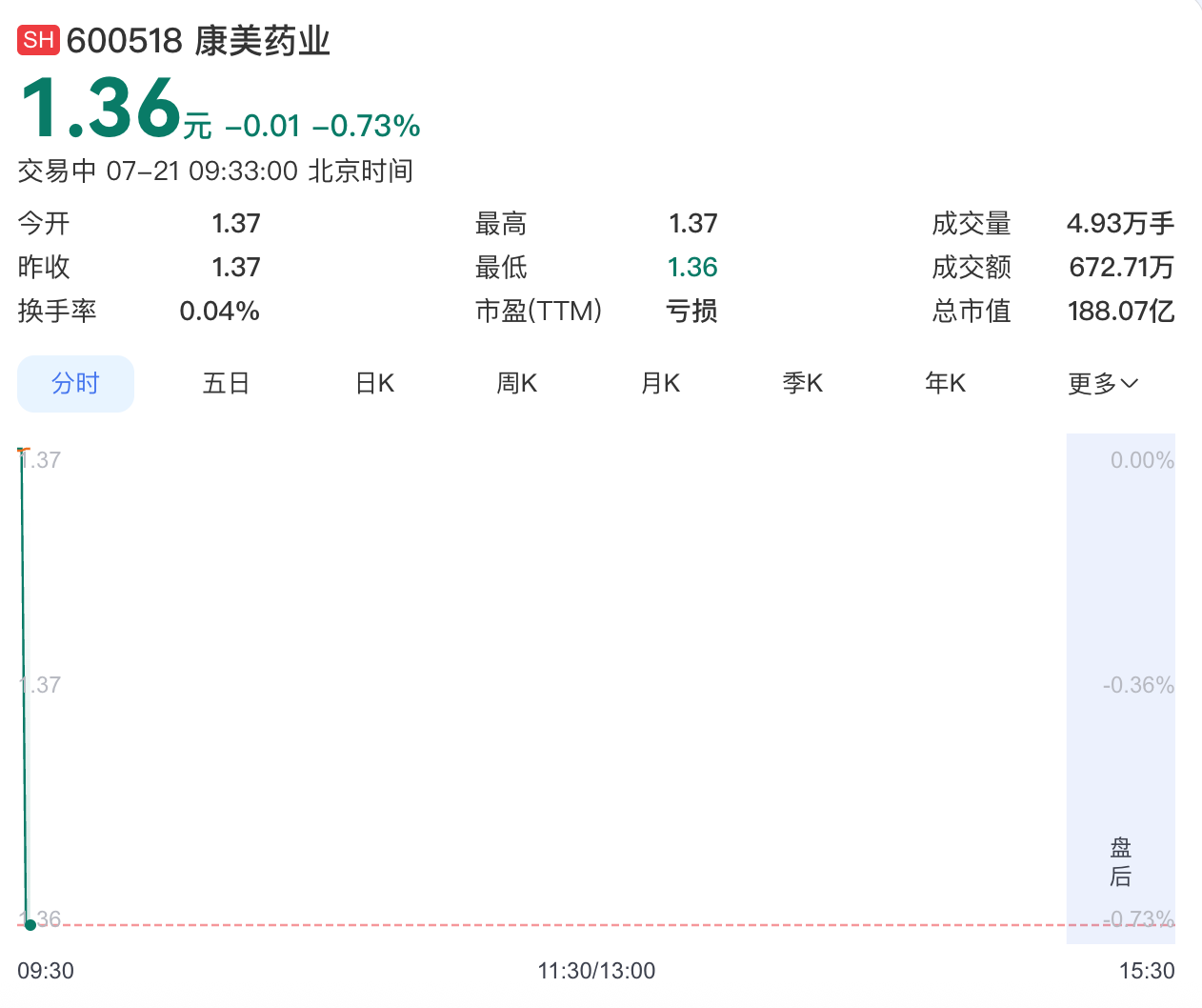This screenshot has height=1008, width=1202.
Task: Click the 市盈(TTM) label
Action: pyautogui.click(x=539, y=312)
